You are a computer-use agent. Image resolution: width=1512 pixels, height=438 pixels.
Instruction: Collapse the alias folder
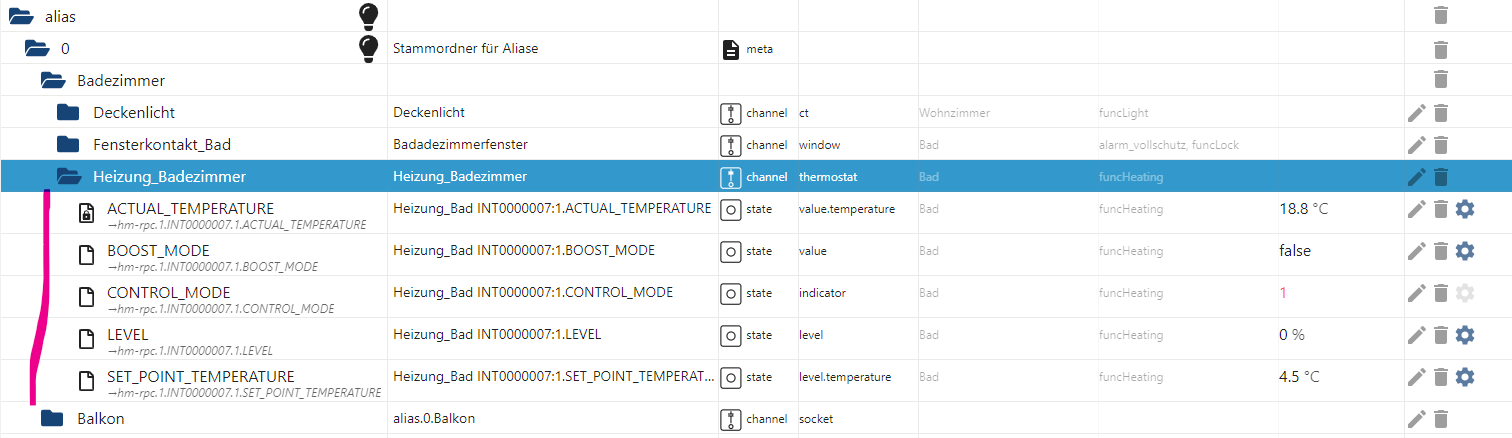tap(21, 16)
